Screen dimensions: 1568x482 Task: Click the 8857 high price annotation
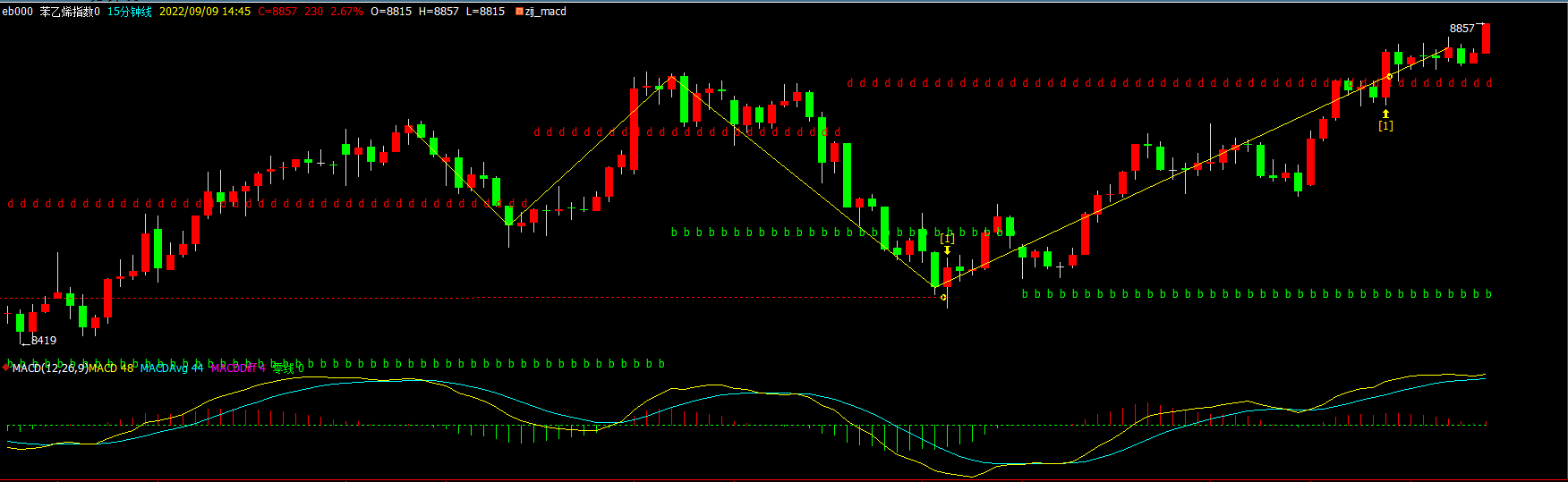point(1462,29)
